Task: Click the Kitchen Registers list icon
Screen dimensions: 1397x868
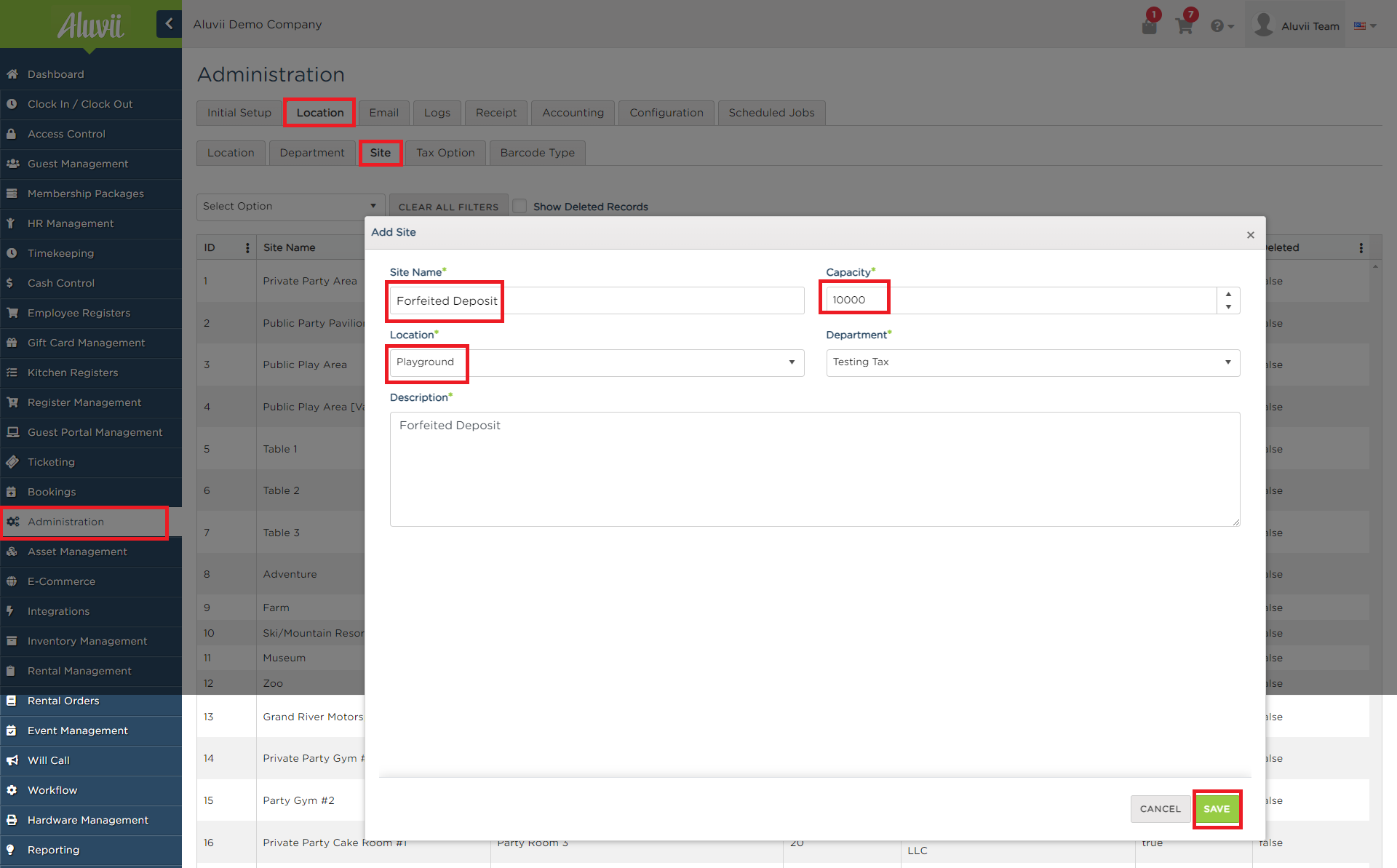Action: (12, 373)
